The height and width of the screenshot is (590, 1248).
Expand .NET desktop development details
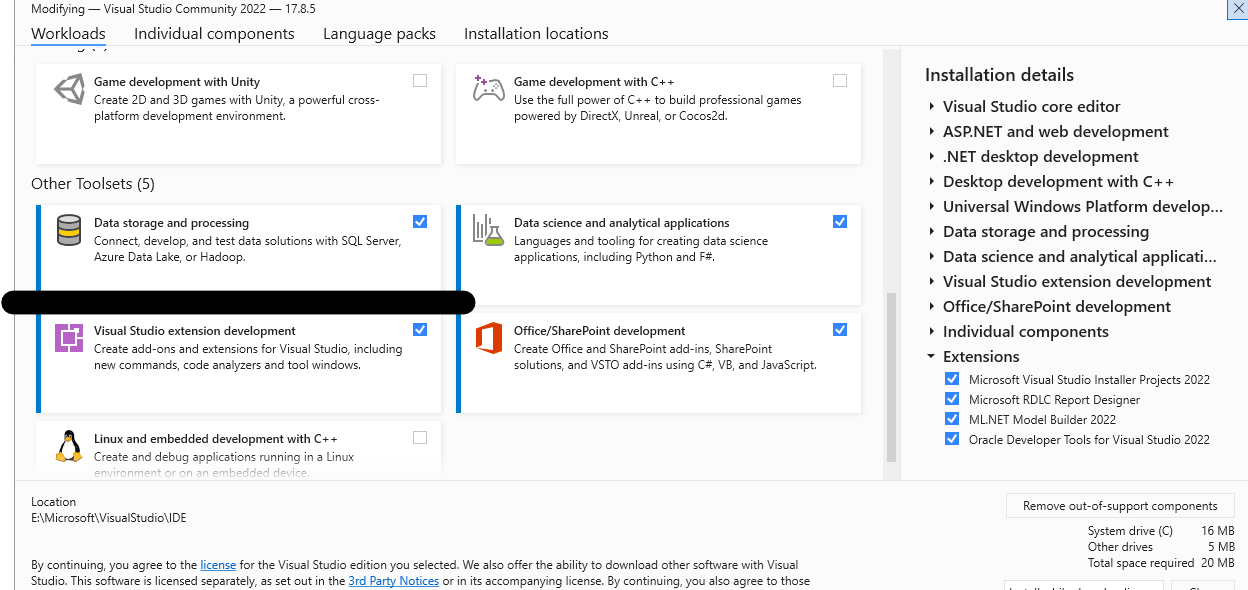(931, 156)
